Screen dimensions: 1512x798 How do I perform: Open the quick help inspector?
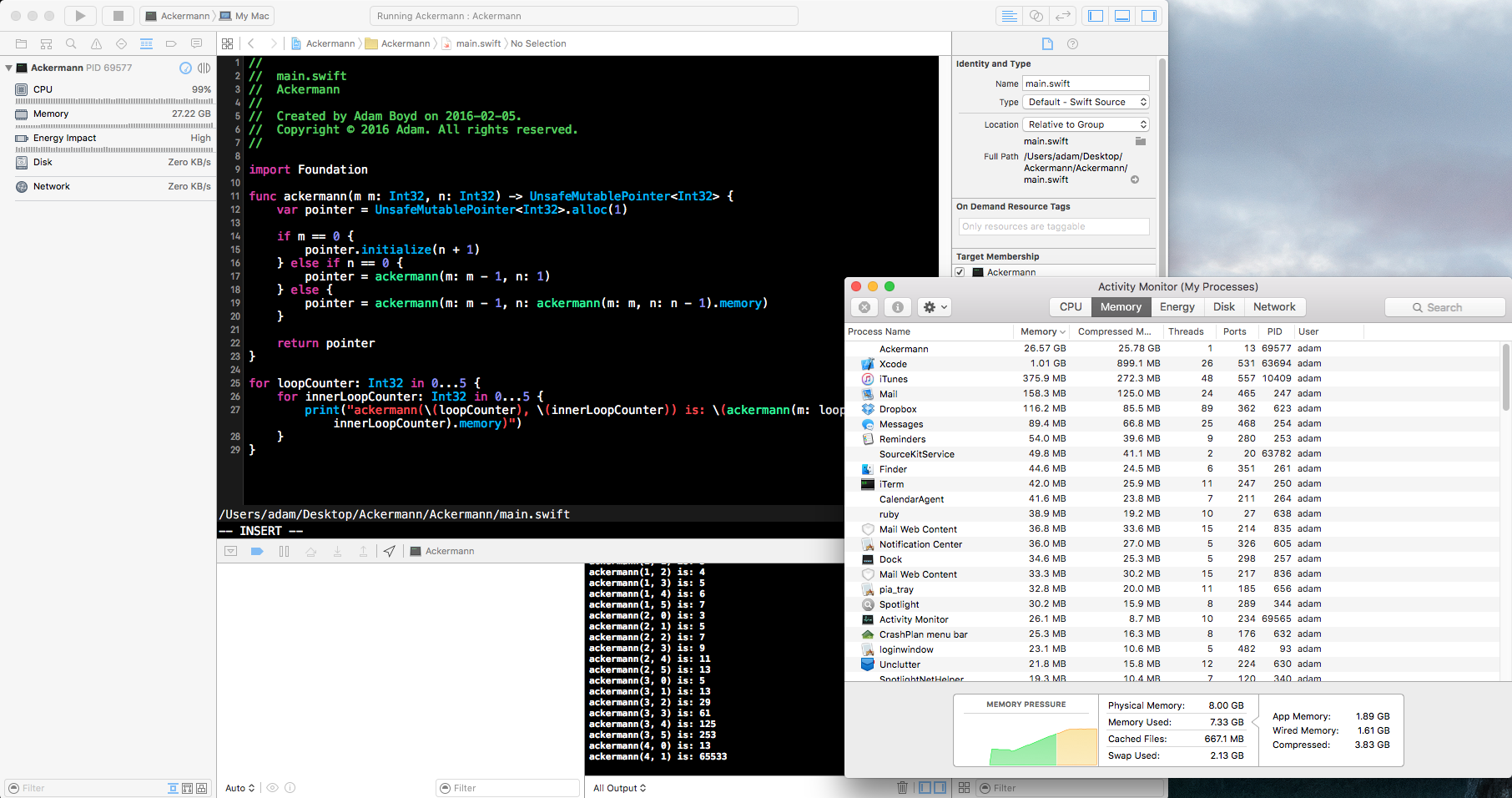click(1072, 43)
